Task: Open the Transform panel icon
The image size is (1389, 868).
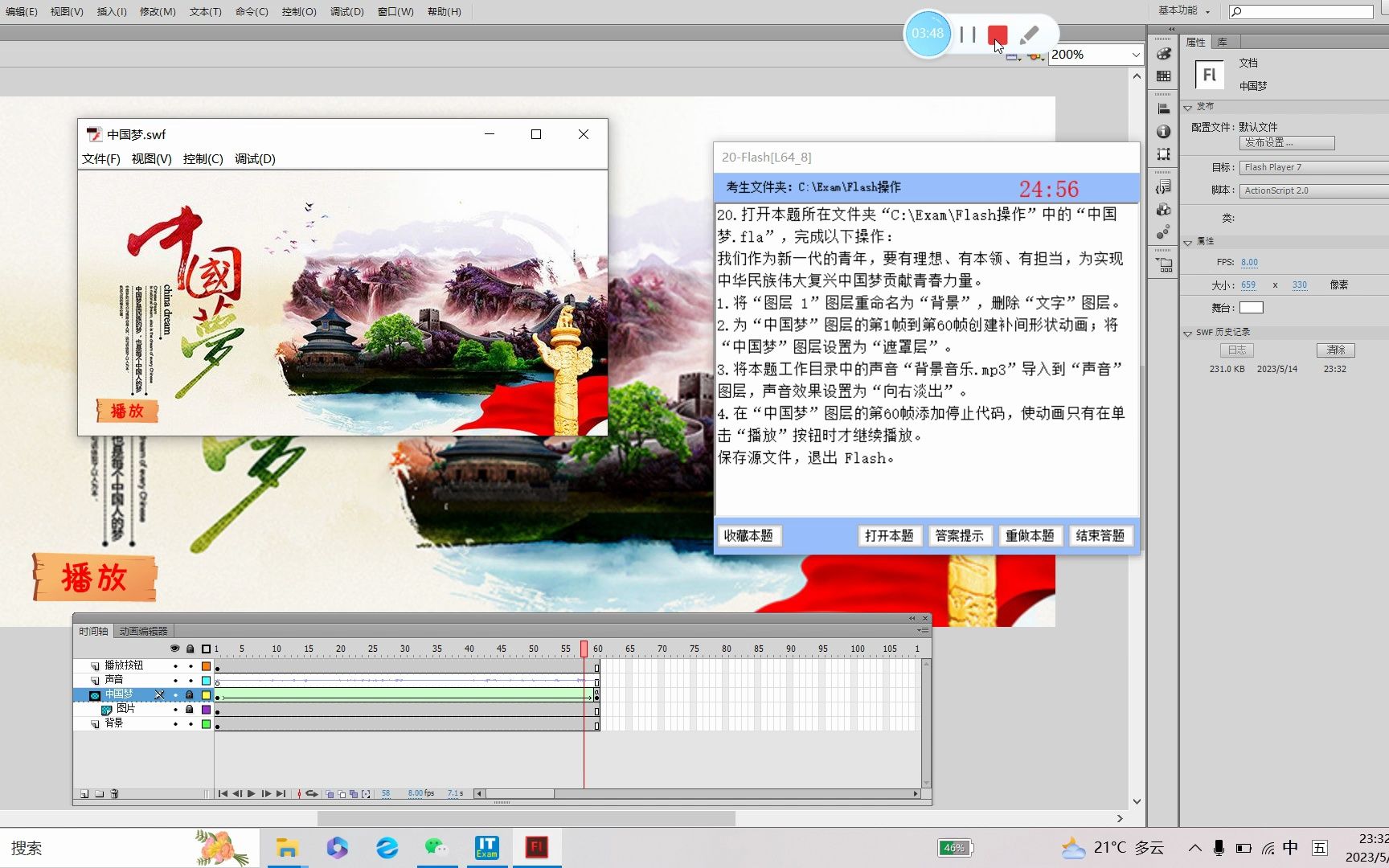Action: tap(1163, 154)
